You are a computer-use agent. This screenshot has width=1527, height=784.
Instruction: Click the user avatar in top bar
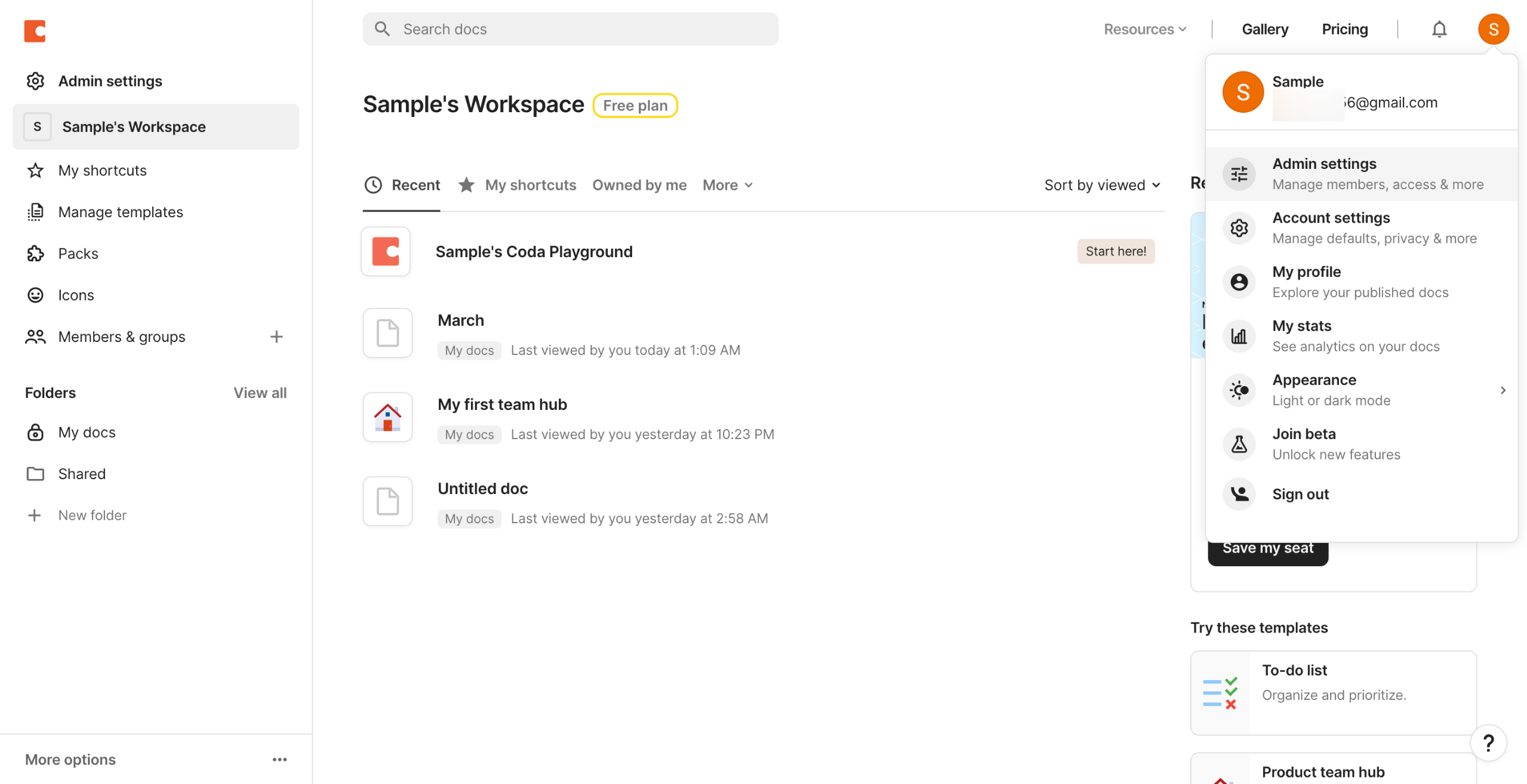tap(1493, 29)
